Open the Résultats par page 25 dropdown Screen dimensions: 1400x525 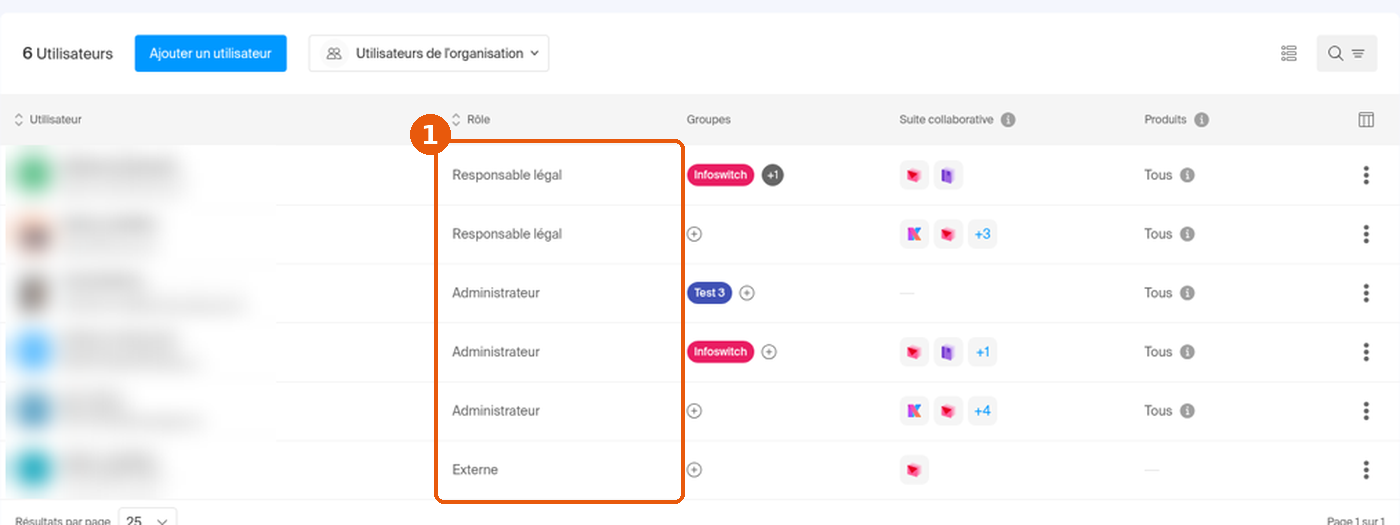pyautogui.click(x=148, y=518)
